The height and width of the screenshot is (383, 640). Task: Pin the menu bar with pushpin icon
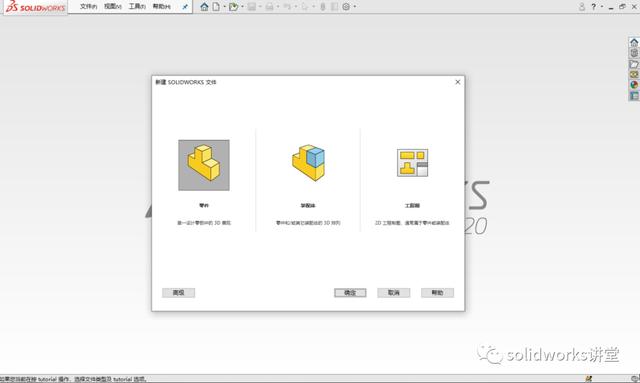tap(185, 7)
